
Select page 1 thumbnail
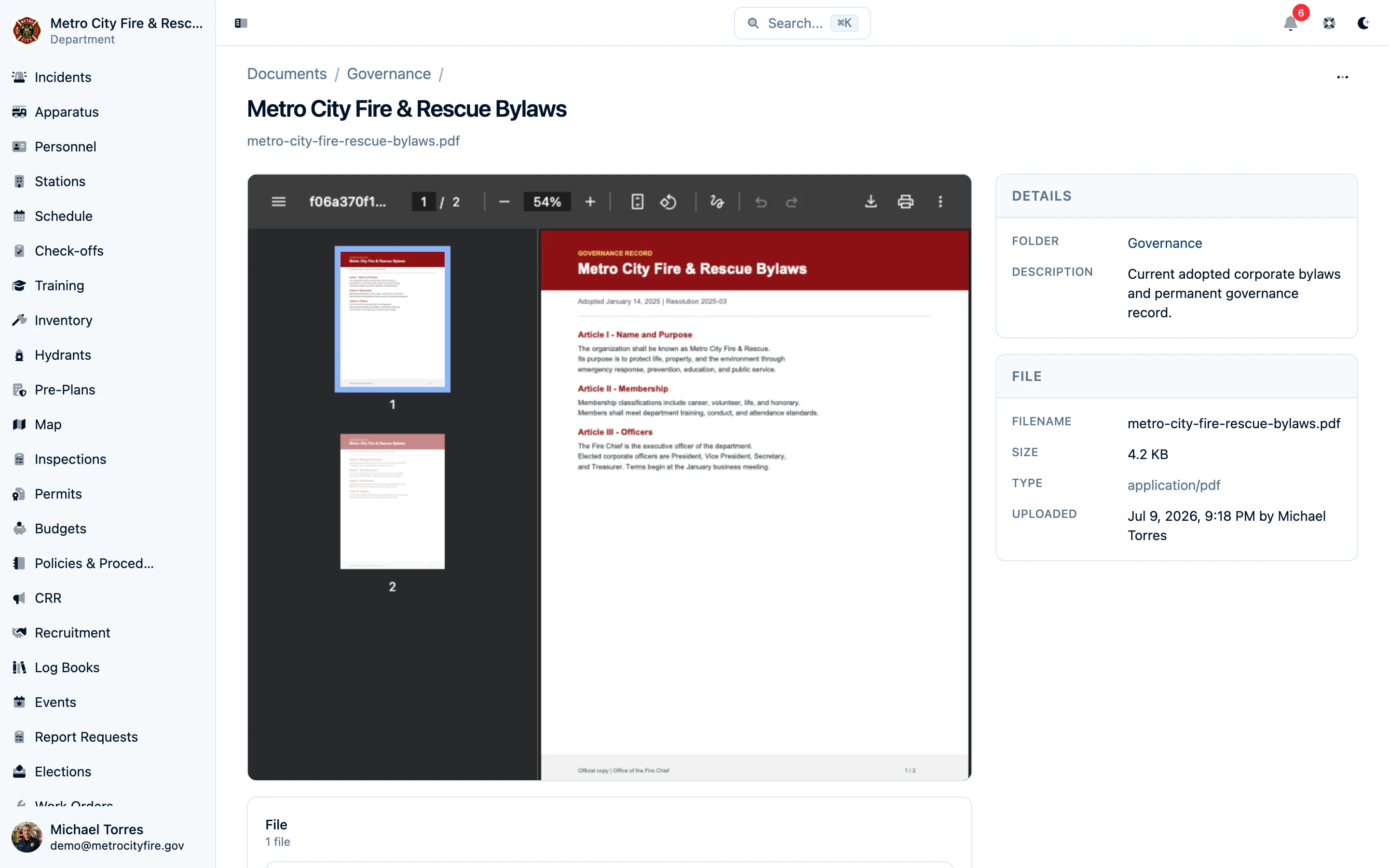click(392, 319)
